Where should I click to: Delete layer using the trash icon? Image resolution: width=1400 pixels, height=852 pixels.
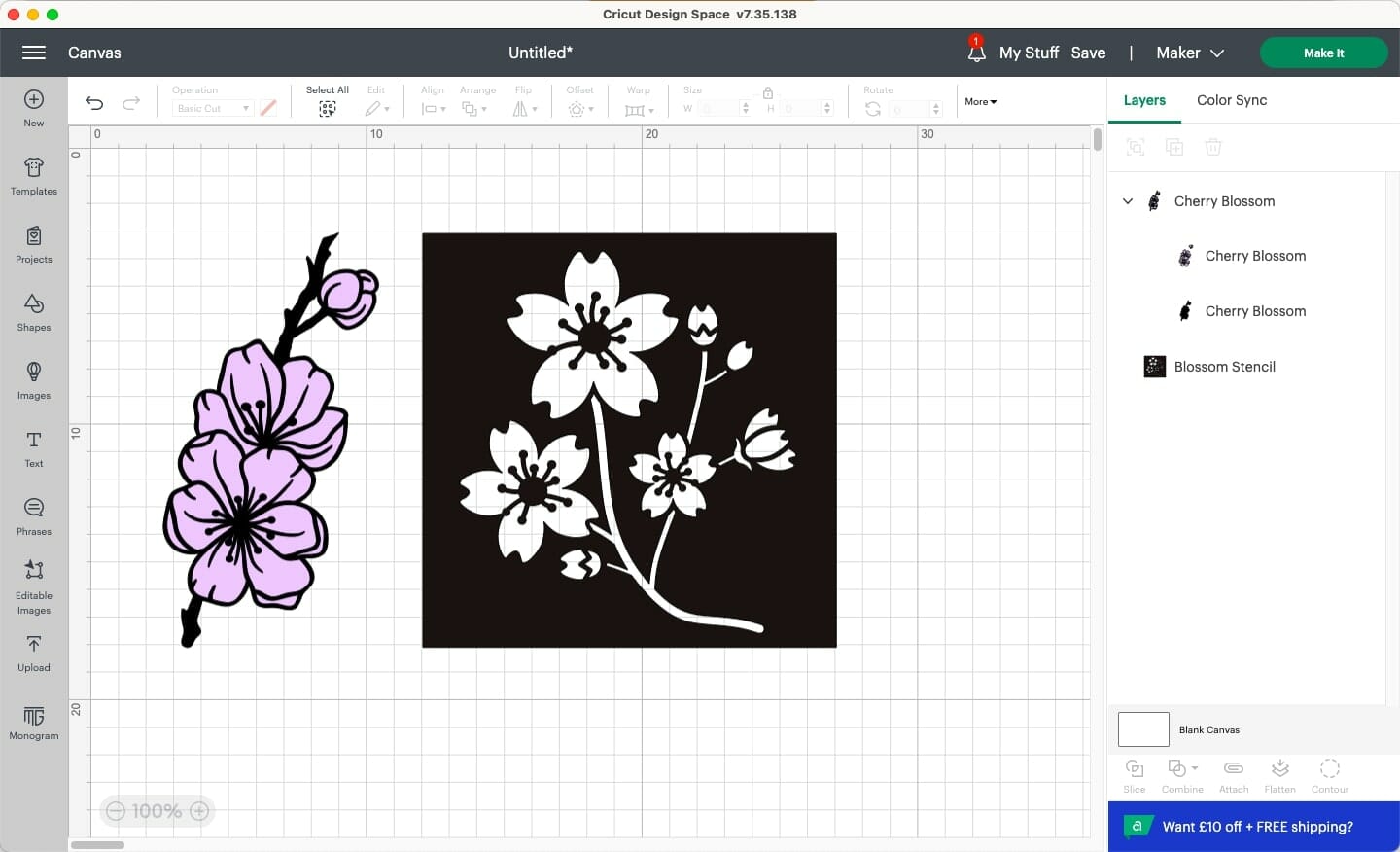1213,147
